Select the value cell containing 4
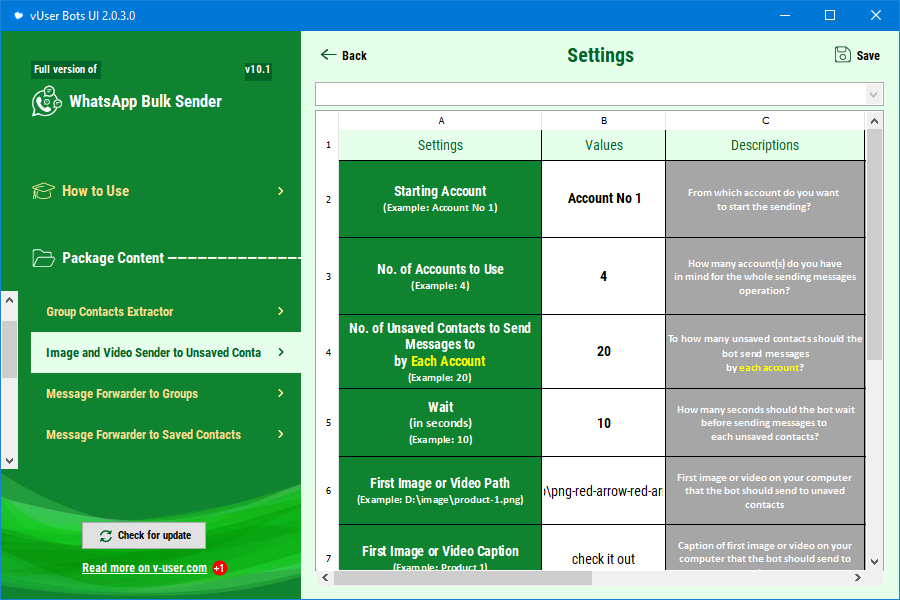 [x=604, y=276]
